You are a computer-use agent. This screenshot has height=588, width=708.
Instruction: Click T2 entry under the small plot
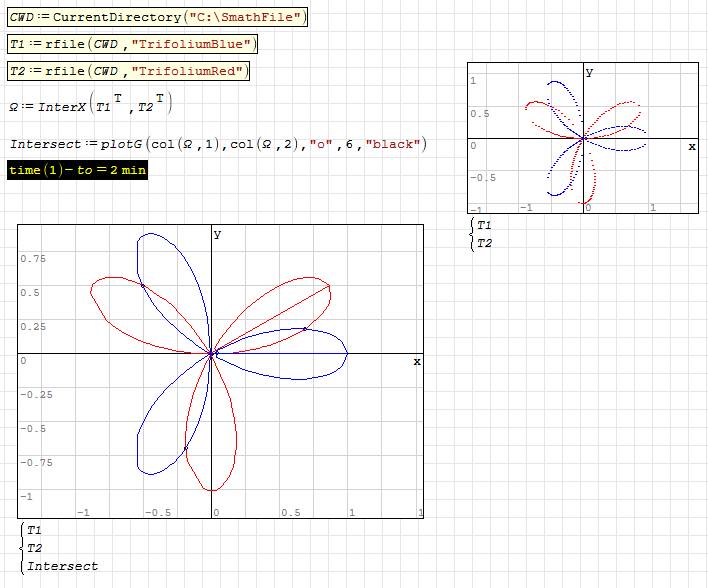tap(484, 243)
